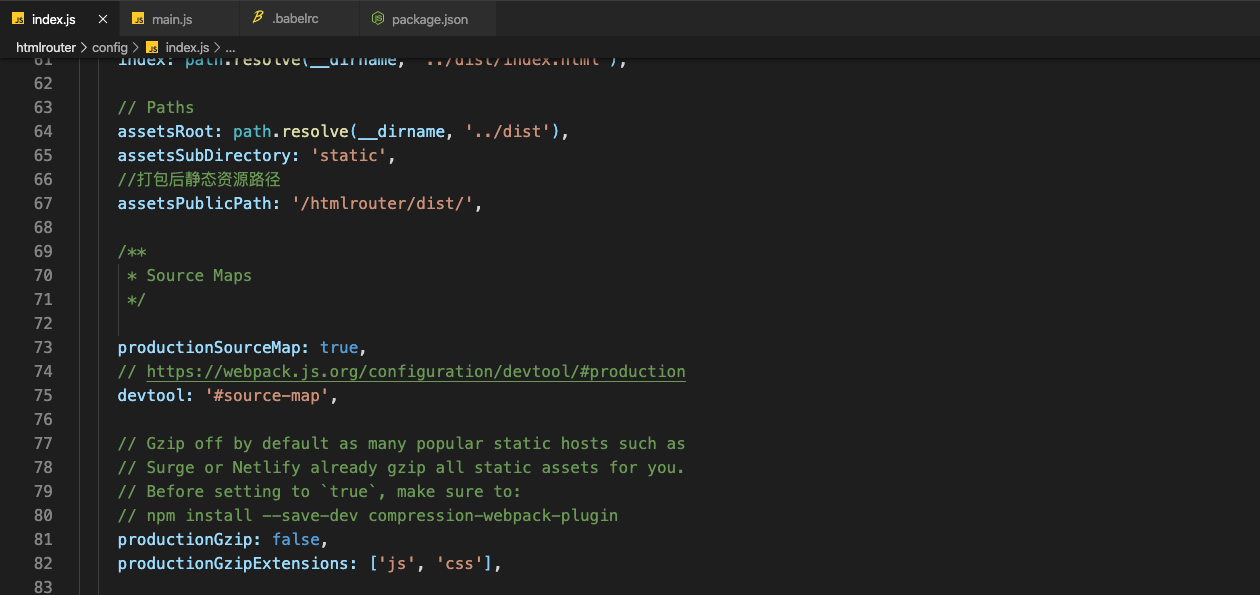Click the 'Gzip off by default' comment
Screen dimensions: 1260x595
pos(402,443)
